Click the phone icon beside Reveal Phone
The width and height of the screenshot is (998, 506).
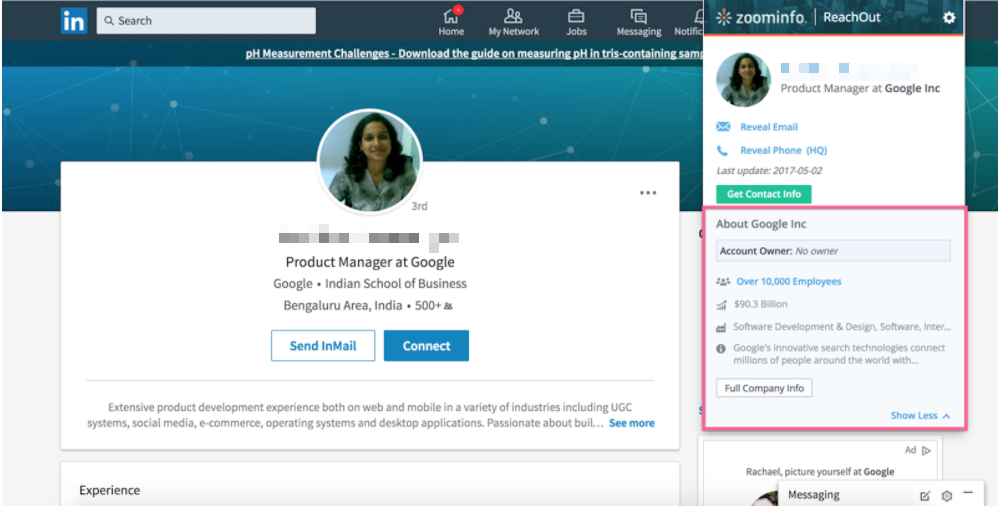coord(722,151)
